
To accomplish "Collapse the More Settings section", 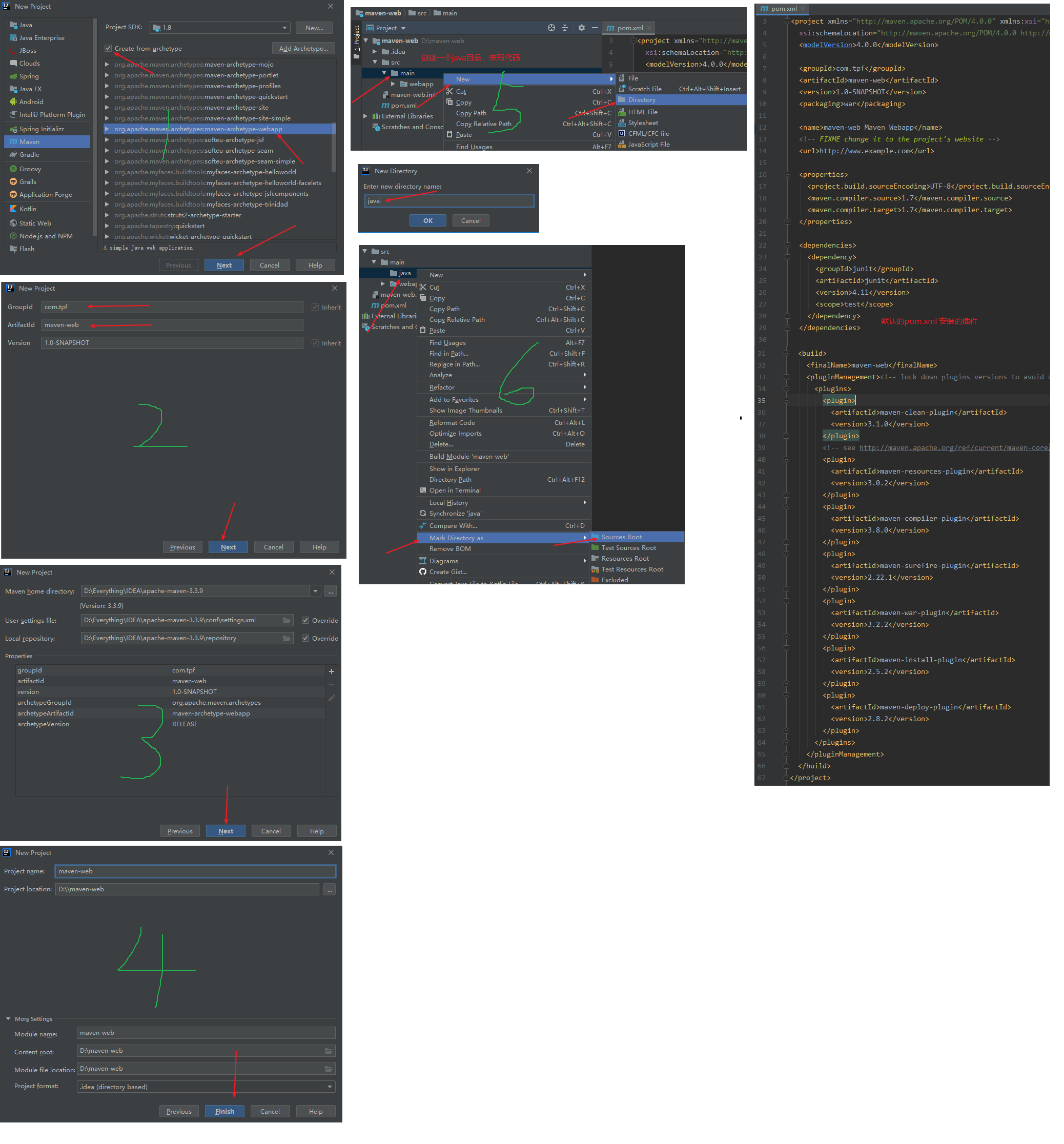I will tap(8, 1019).
